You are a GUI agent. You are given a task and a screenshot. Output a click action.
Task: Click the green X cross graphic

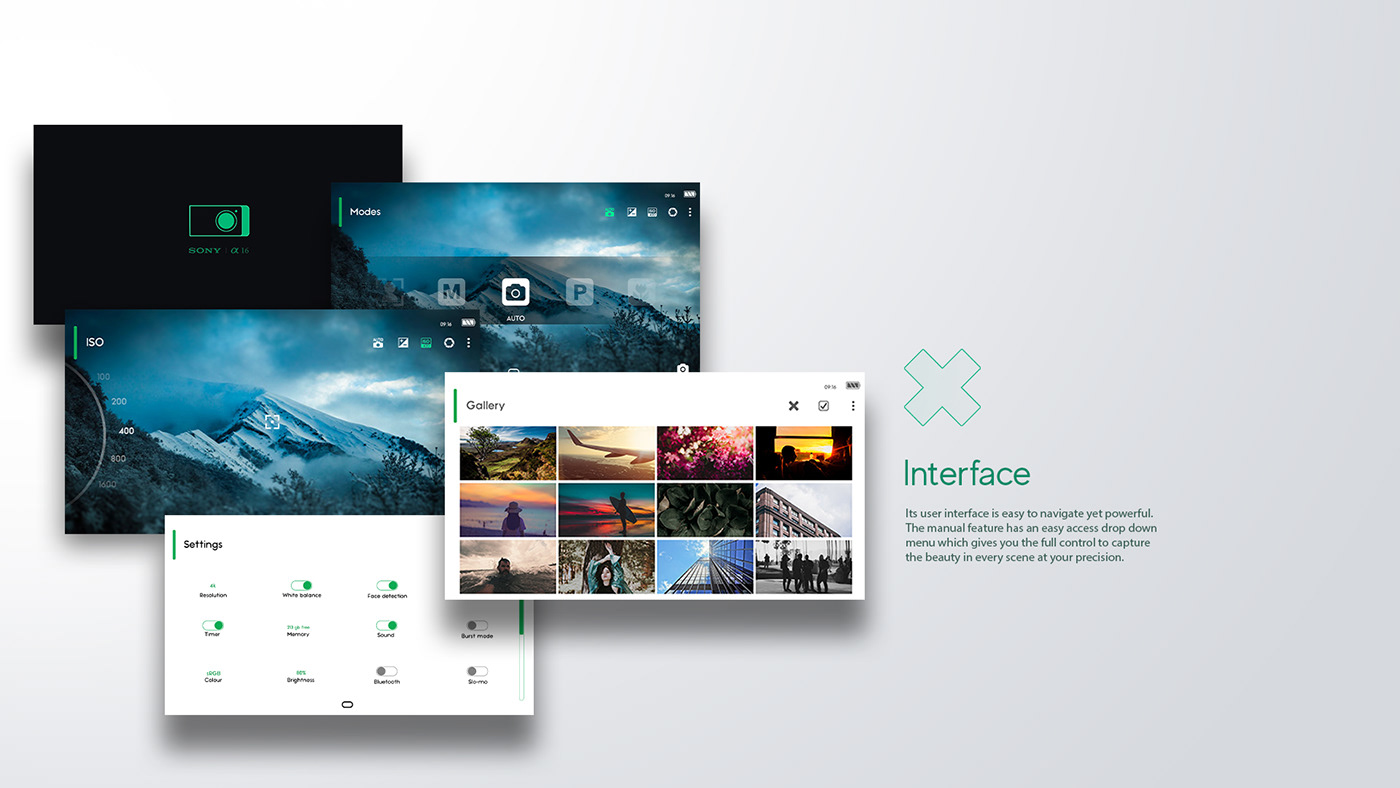click(x=942, y=387)
